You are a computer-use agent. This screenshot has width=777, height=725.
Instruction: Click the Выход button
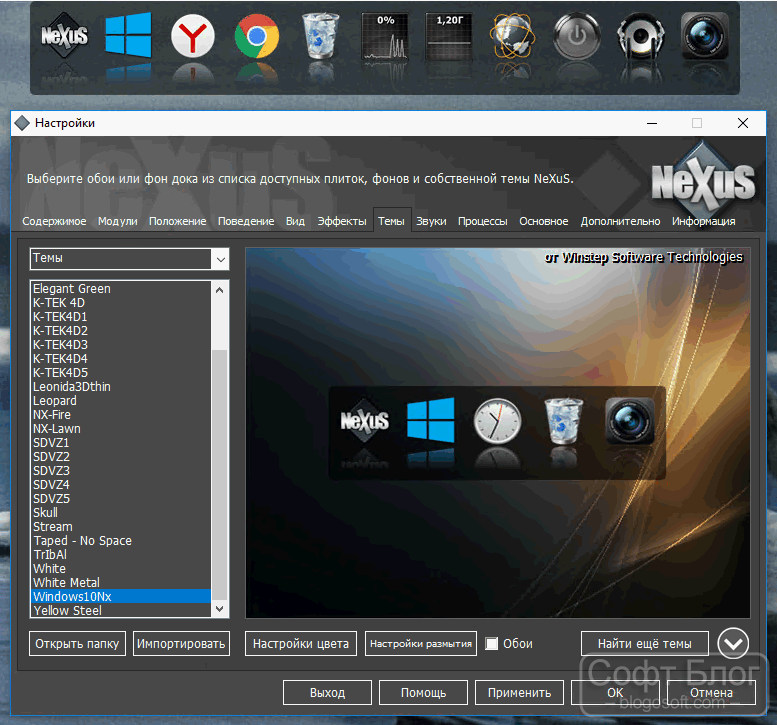tap(327, 692)
